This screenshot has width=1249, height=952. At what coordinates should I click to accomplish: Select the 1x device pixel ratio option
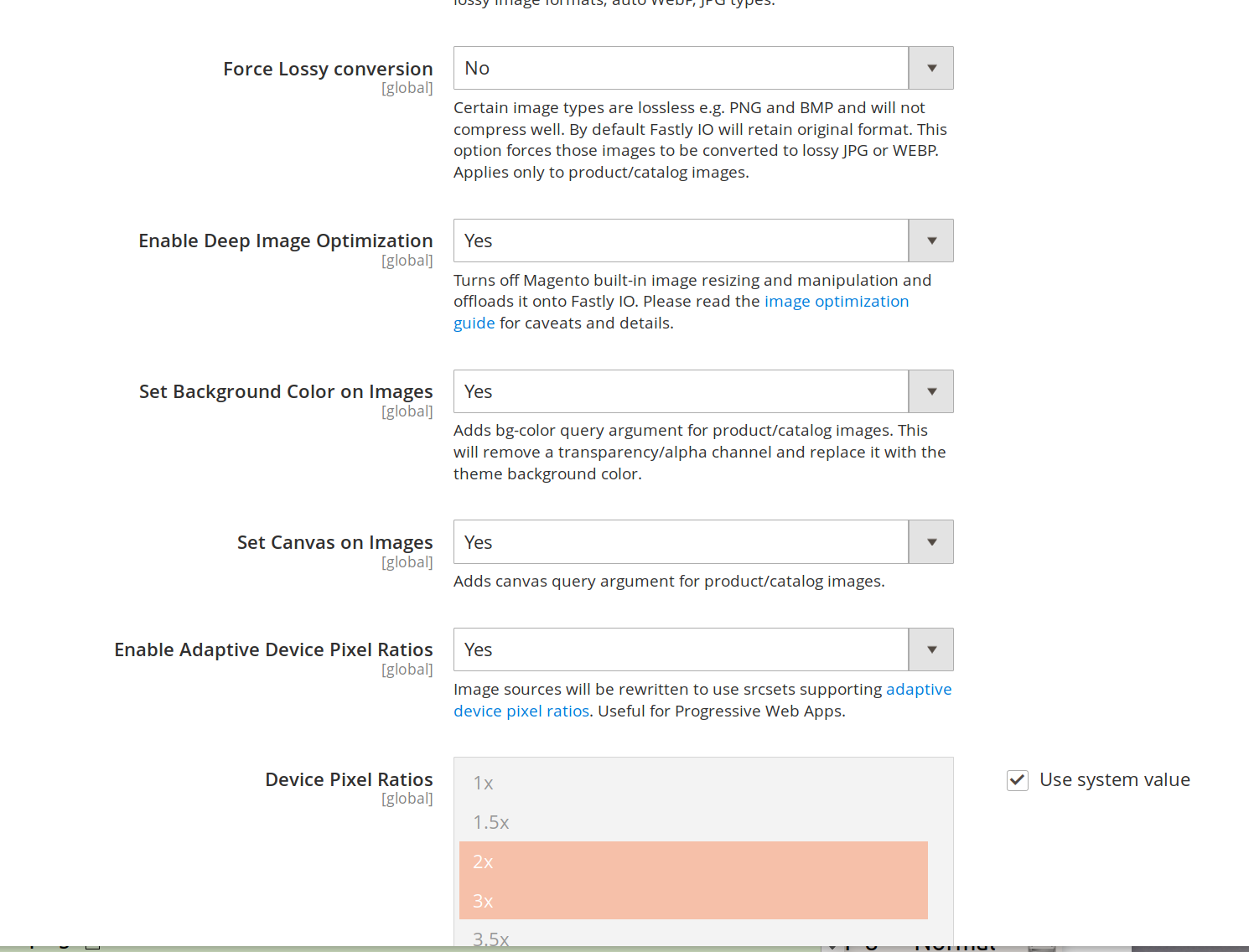[x=483, y=784]
